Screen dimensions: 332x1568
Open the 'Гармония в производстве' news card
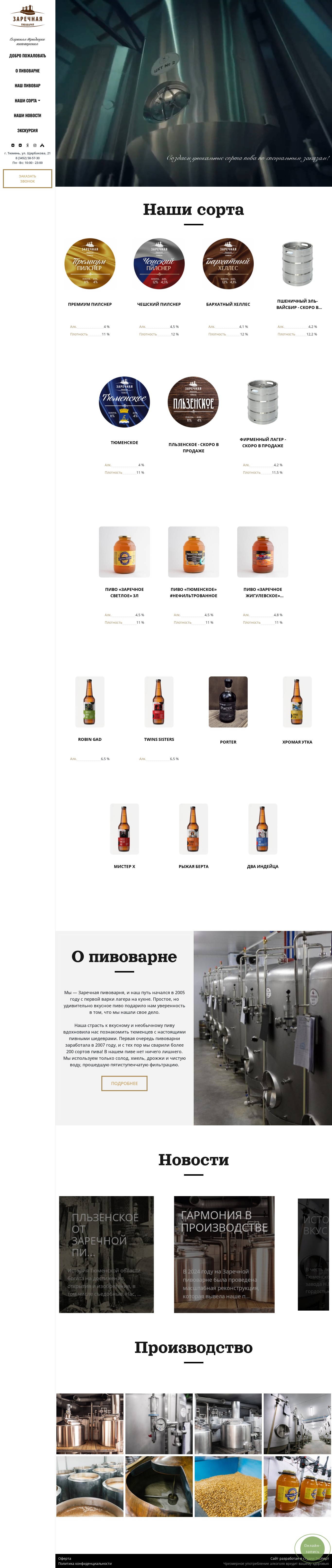(x=224, y=1254)
